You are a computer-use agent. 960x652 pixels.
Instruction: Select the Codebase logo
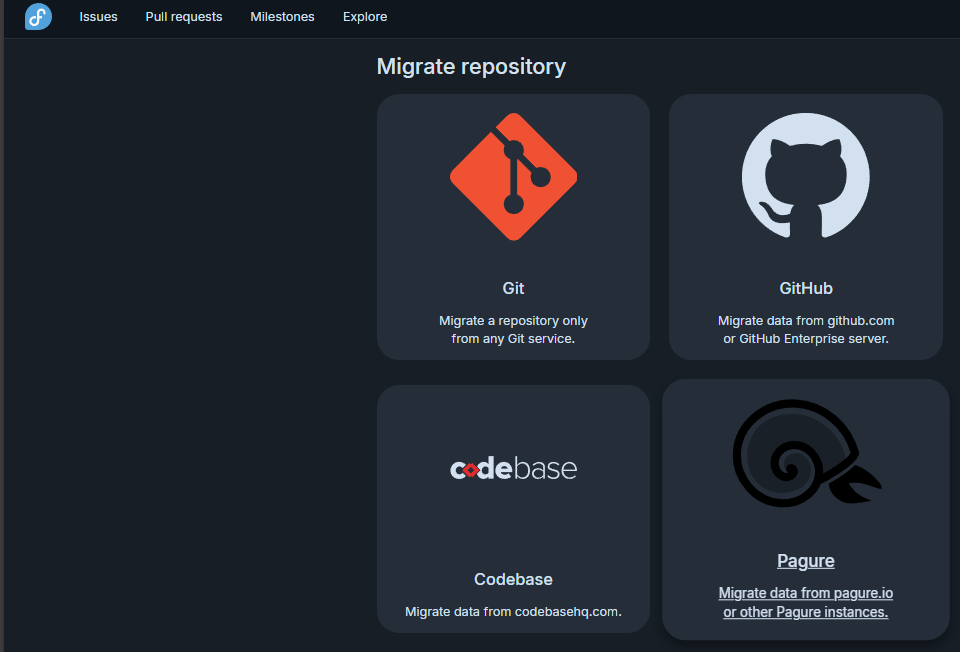[x=512, y=467]
